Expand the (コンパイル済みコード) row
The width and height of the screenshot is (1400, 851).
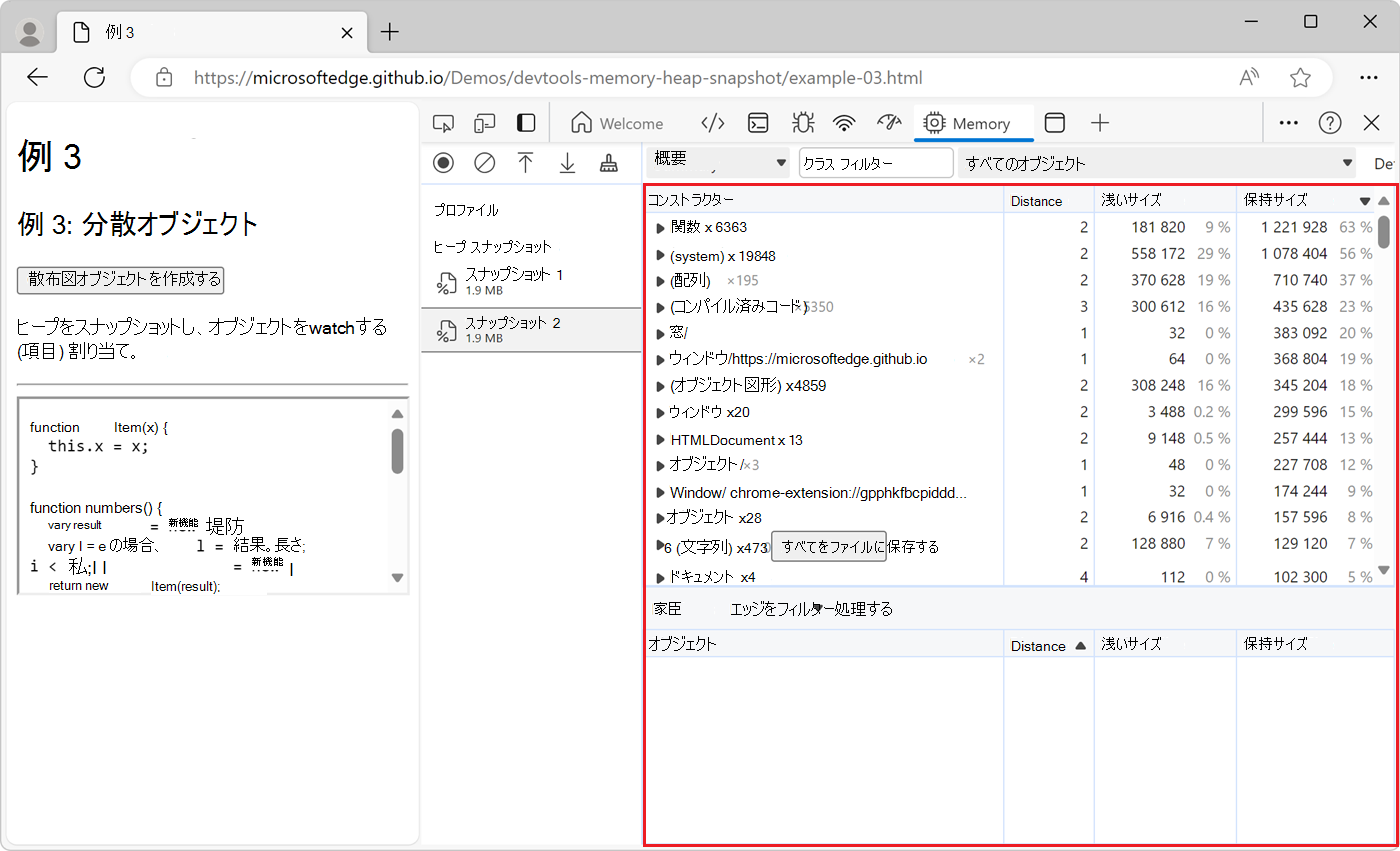click(x=660, y=307)
